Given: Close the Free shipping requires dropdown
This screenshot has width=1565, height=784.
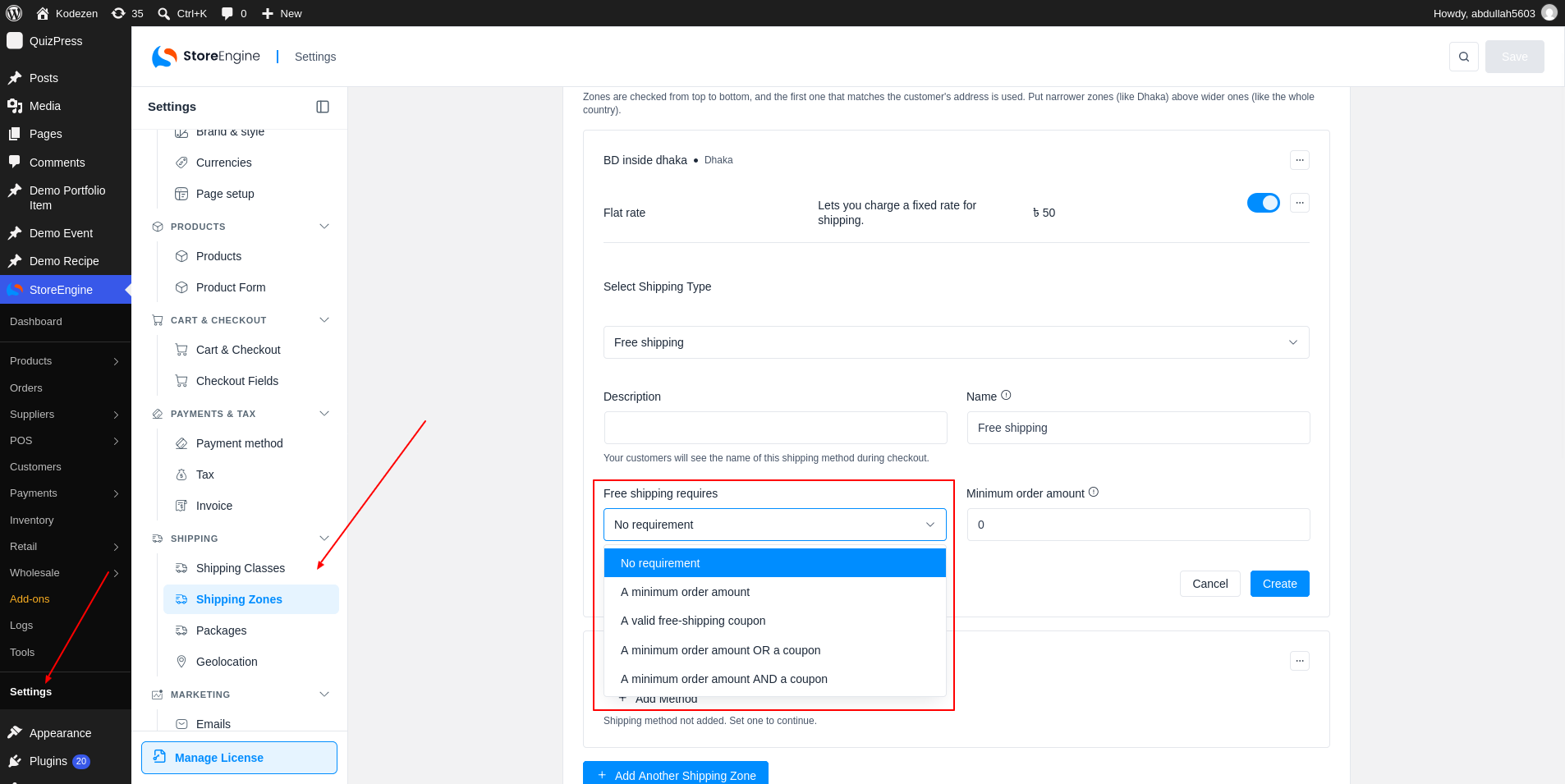Looking at the screenshot, I should pos(775,525).
